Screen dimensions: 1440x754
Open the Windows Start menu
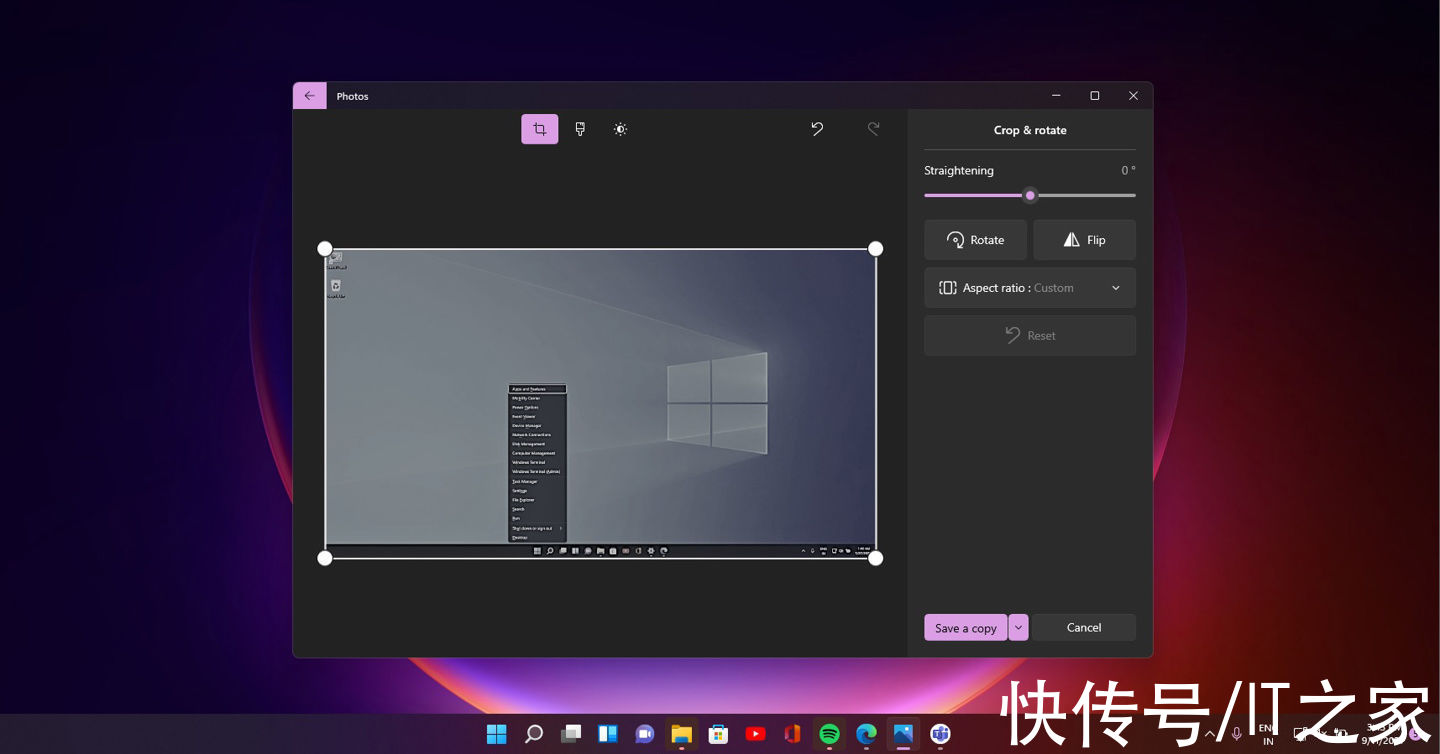click(497, 735)
